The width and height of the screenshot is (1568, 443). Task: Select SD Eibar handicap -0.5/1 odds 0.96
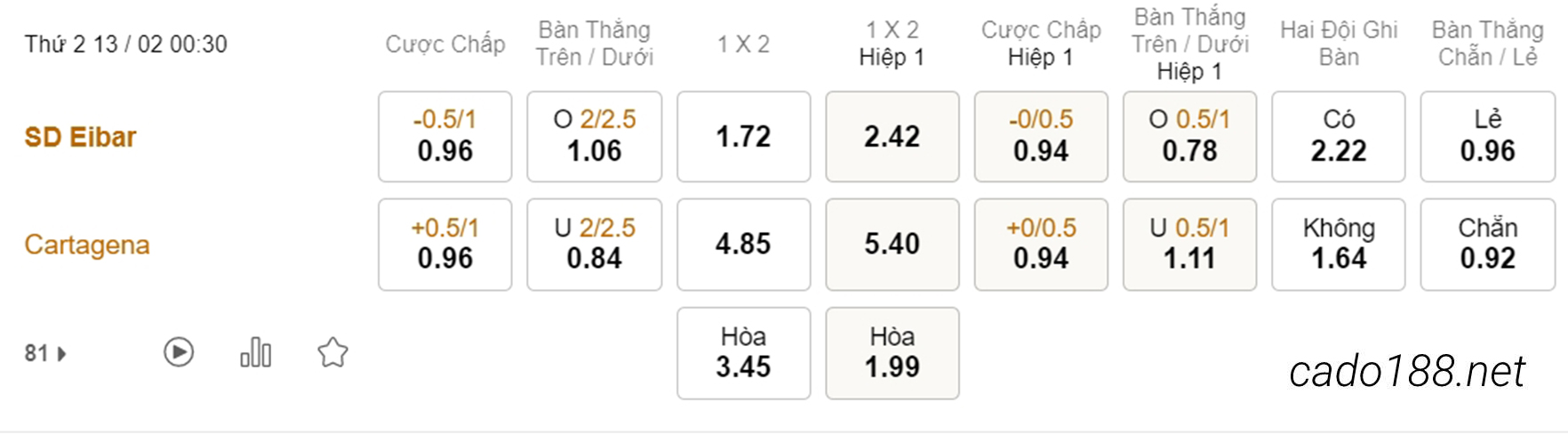tap(445, 136)
